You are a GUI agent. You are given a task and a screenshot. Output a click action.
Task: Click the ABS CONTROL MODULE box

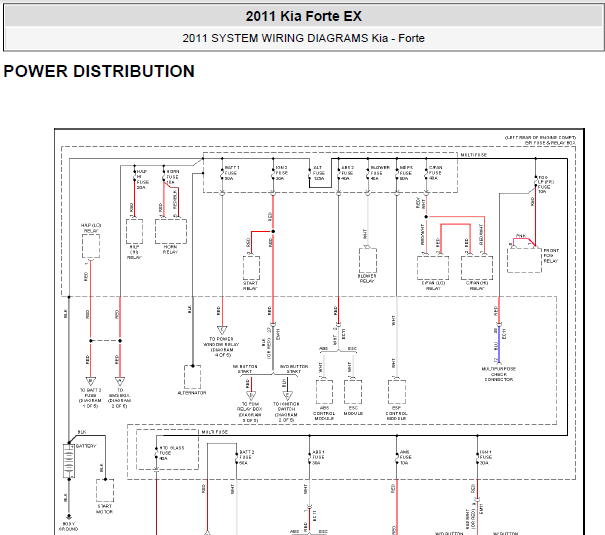coord(324,392)
